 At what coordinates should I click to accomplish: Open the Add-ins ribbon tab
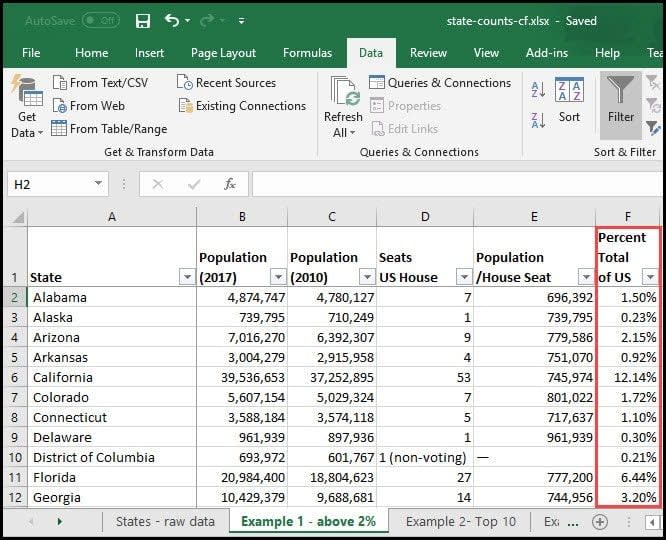pyautogui.click(x=547, y=53)
